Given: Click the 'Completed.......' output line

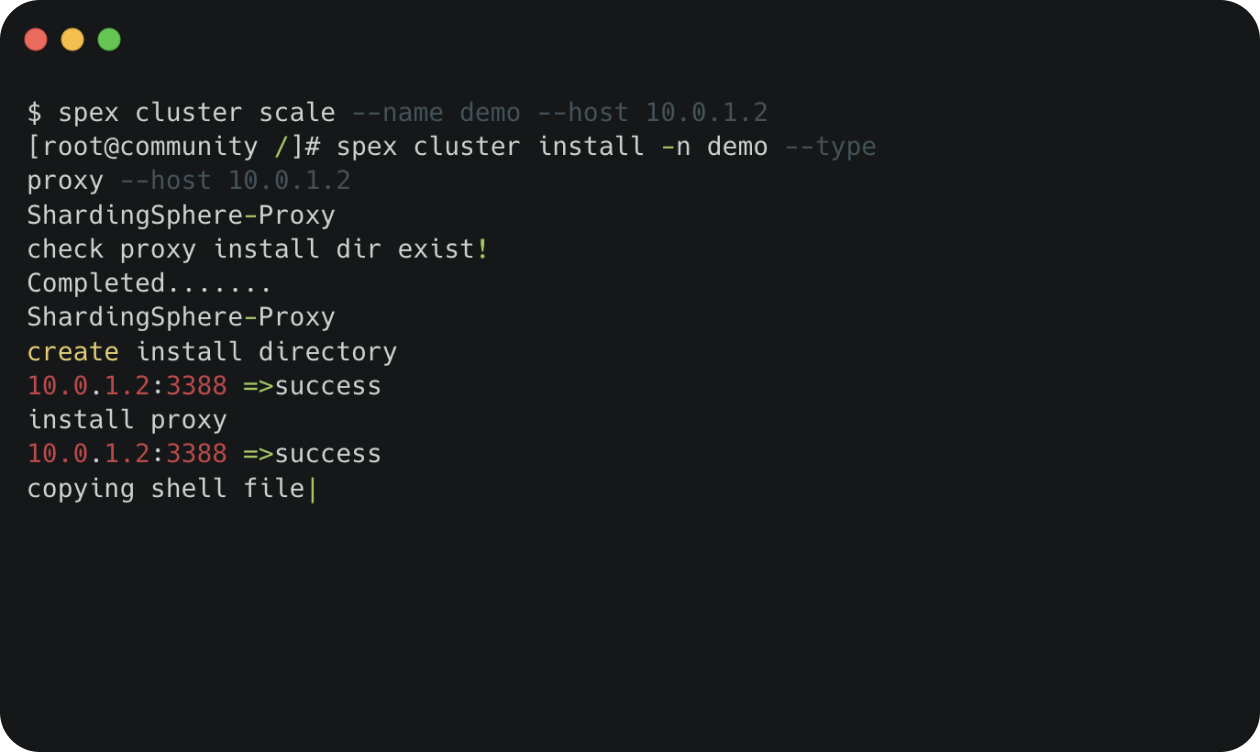Looking at the screenshot, I should (x=150, y=283).
